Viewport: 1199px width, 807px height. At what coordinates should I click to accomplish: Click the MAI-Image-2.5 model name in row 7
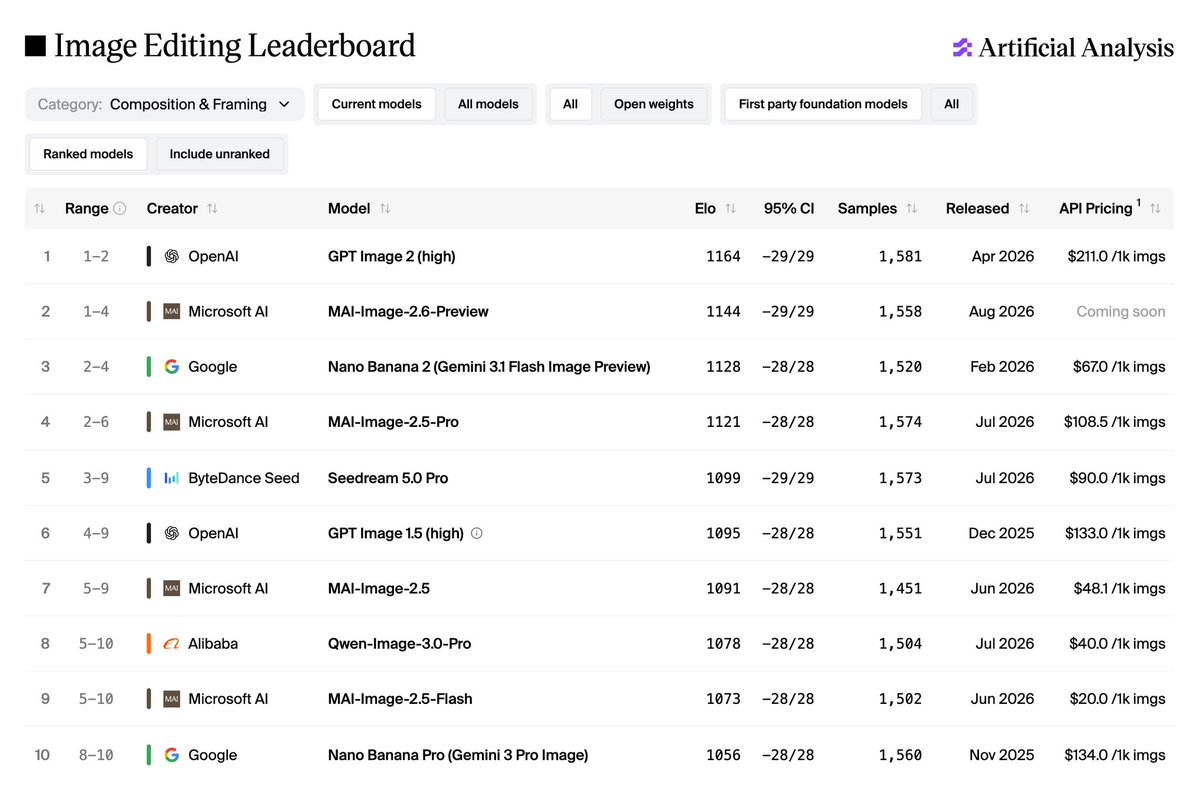379,588
